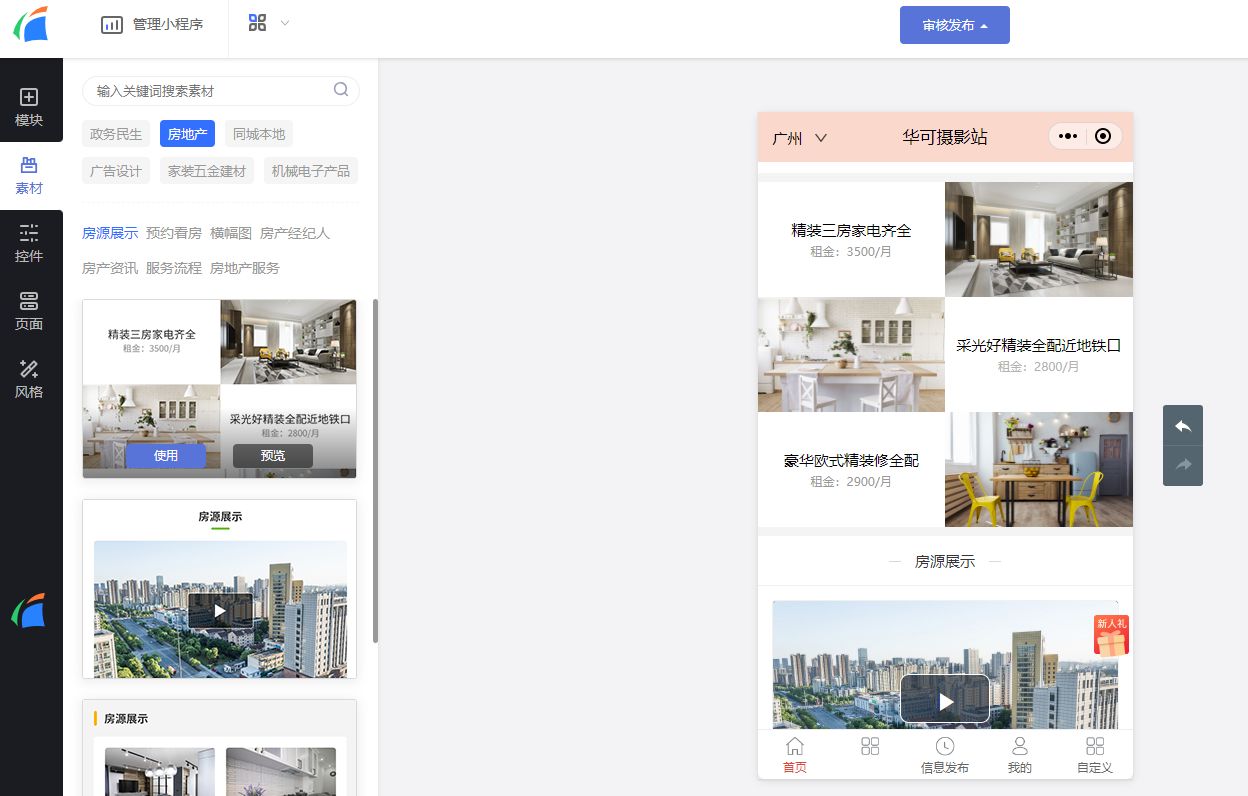This screenshot has height=796, width=1248.
Task: Click the redo arrow button
Action: click(1183, 466)
